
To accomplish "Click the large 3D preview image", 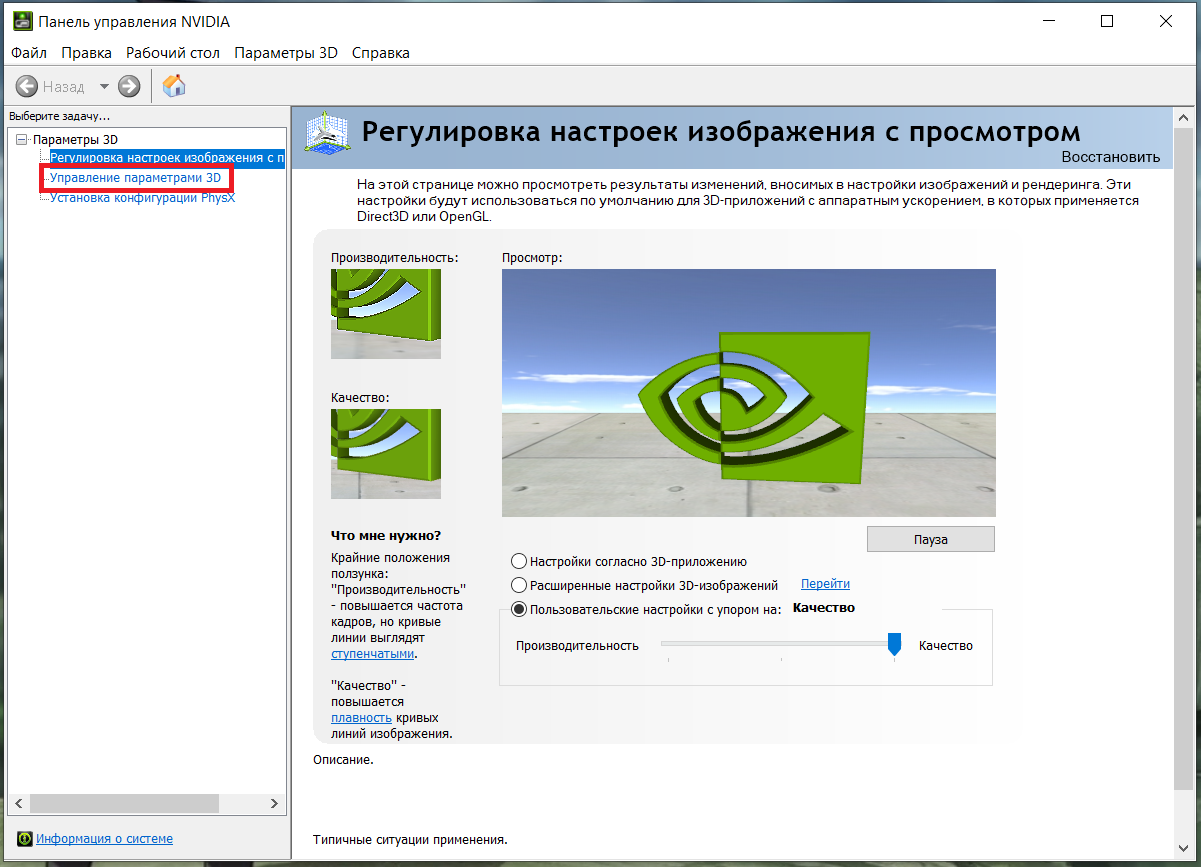I will [x=749, y=393].
